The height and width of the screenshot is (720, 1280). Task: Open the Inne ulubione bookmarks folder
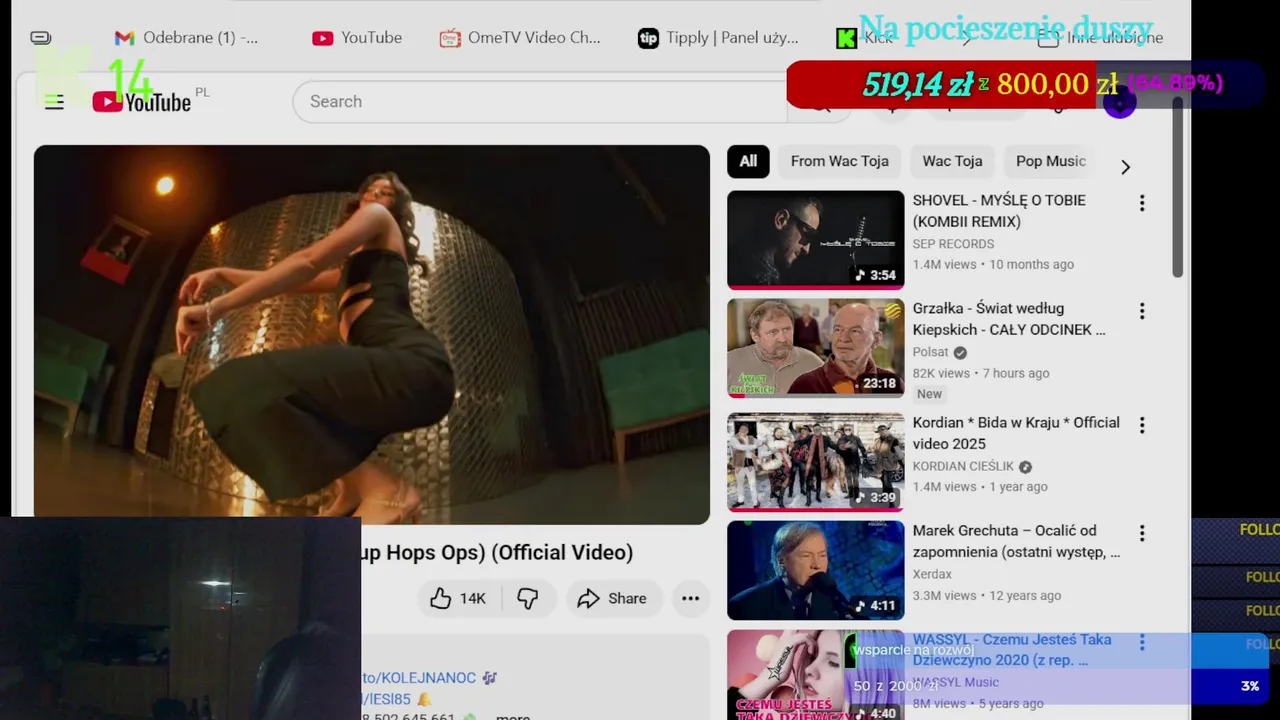point(1100,38)
